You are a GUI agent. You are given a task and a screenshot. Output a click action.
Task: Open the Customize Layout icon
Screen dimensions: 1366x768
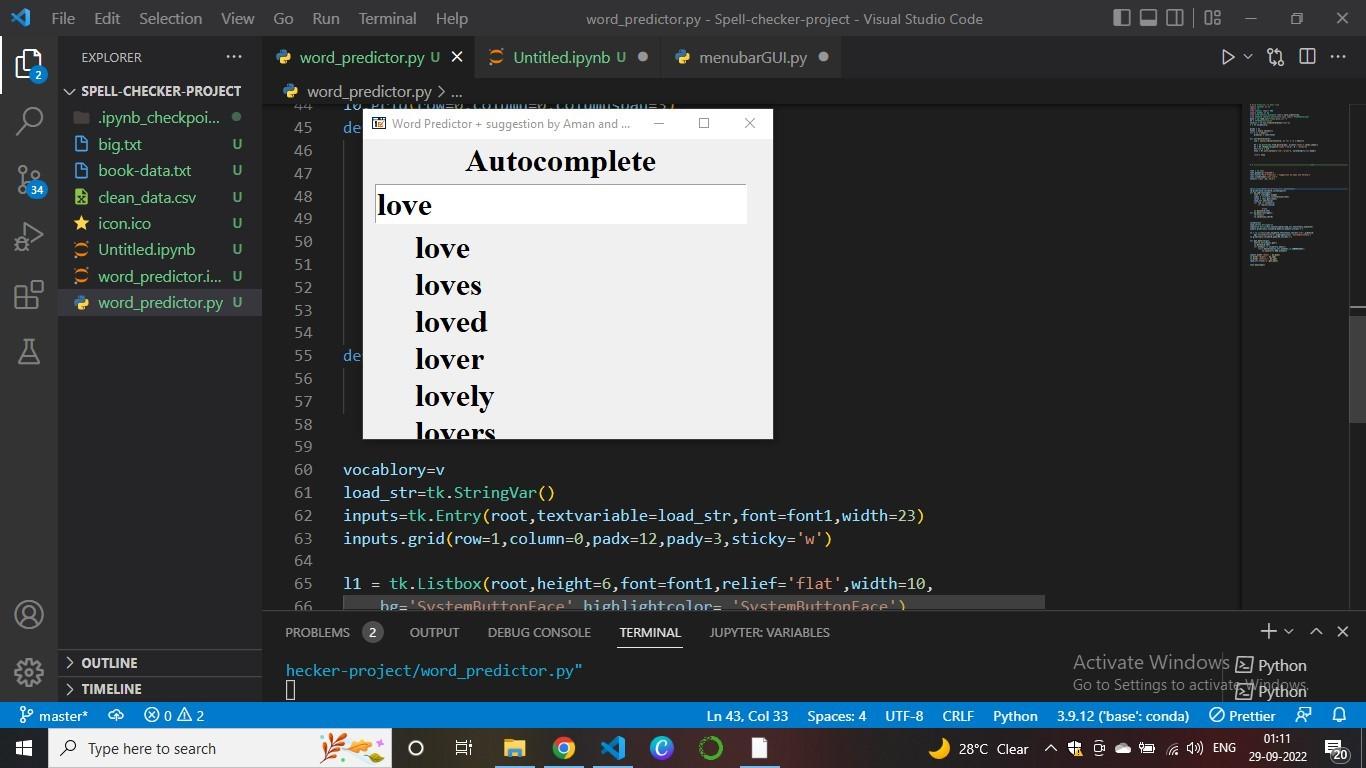[x=1212, y=18]
